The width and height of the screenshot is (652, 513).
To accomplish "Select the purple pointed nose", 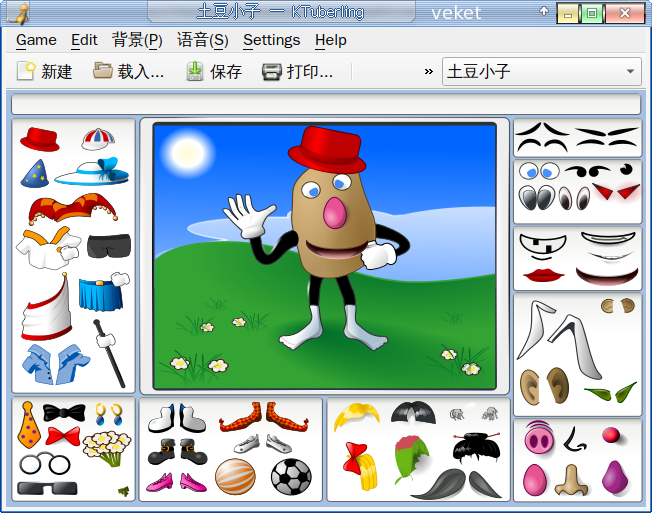I will (x=615, y=478).
